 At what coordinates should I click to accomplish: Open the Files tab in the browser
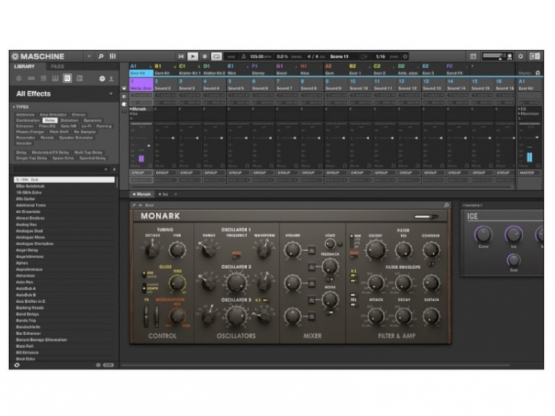[57, 67]
